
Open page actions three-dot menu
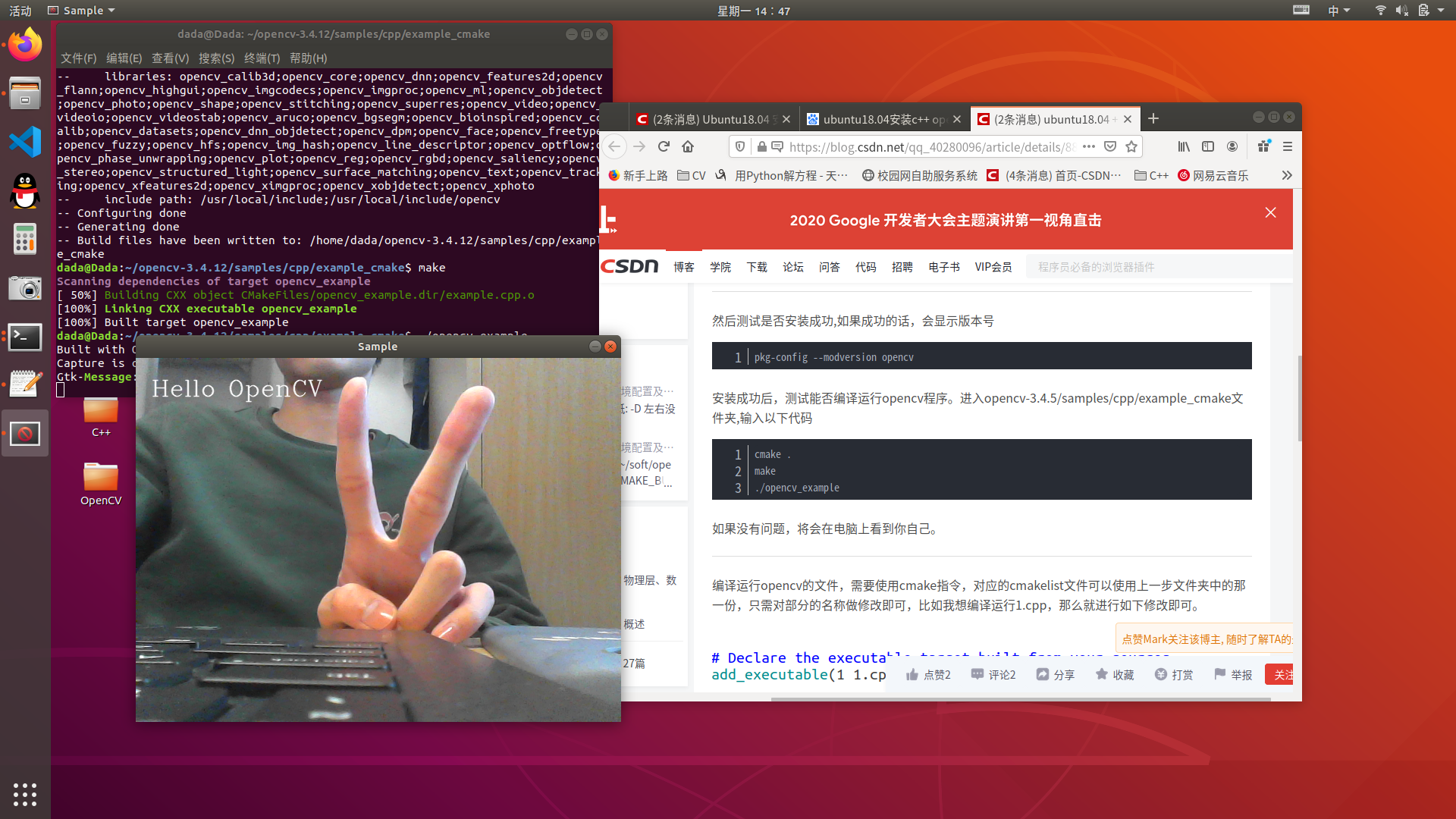1089,146
